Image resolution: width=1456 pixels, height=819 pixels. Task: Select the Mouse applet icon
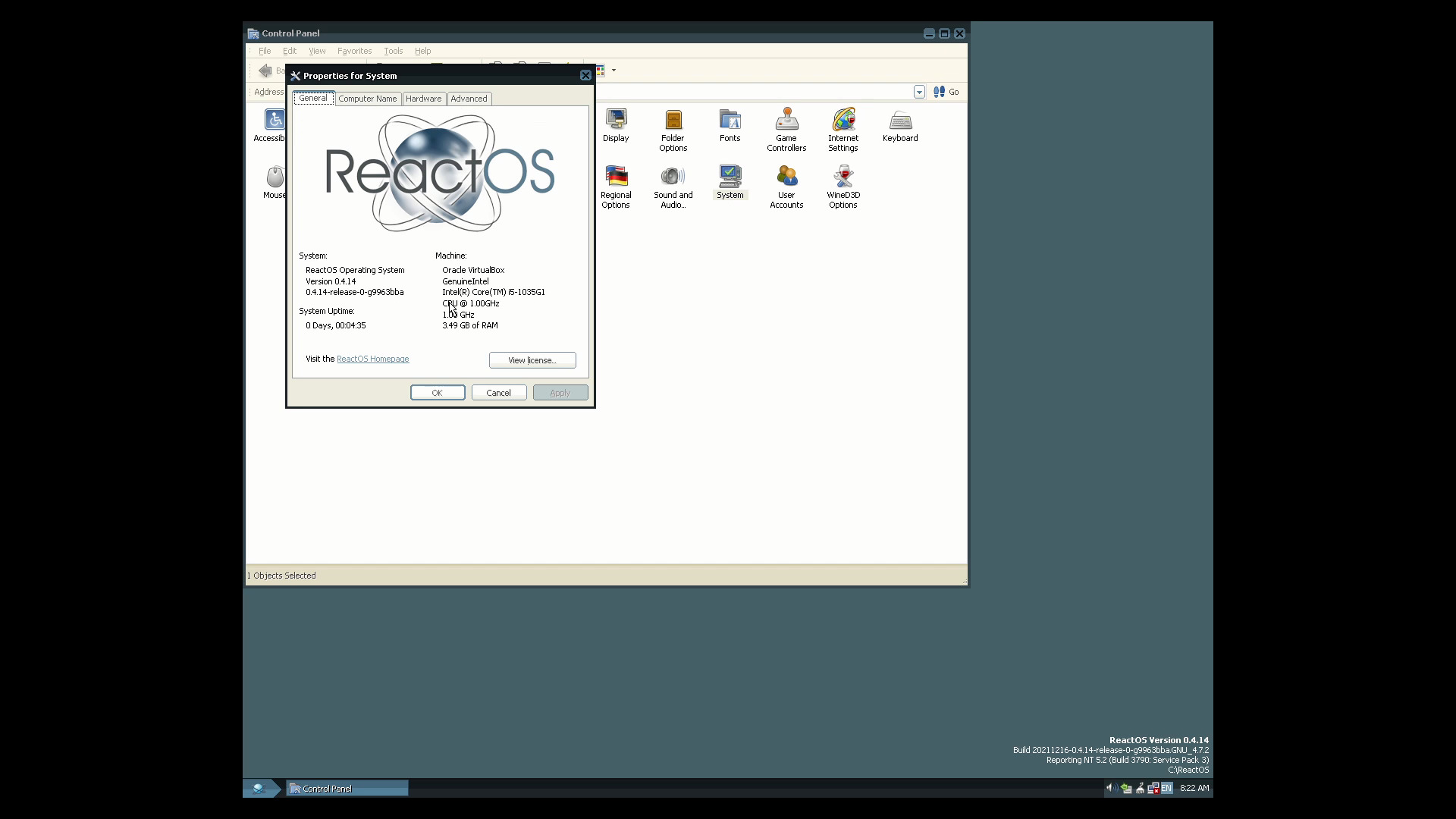point(274,175)
